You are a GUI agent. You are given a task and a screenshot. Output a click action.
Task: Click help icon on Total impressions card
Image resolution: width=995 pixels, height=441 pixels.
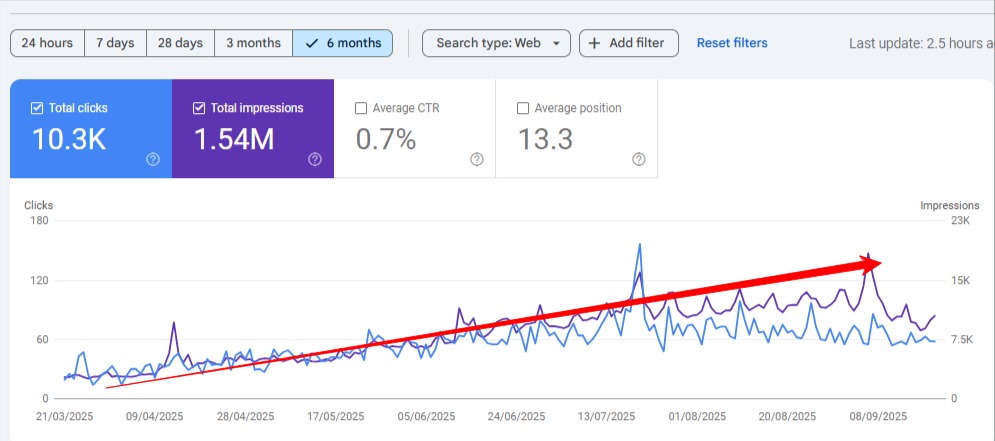pyautogui.click(x=315, y=159)
